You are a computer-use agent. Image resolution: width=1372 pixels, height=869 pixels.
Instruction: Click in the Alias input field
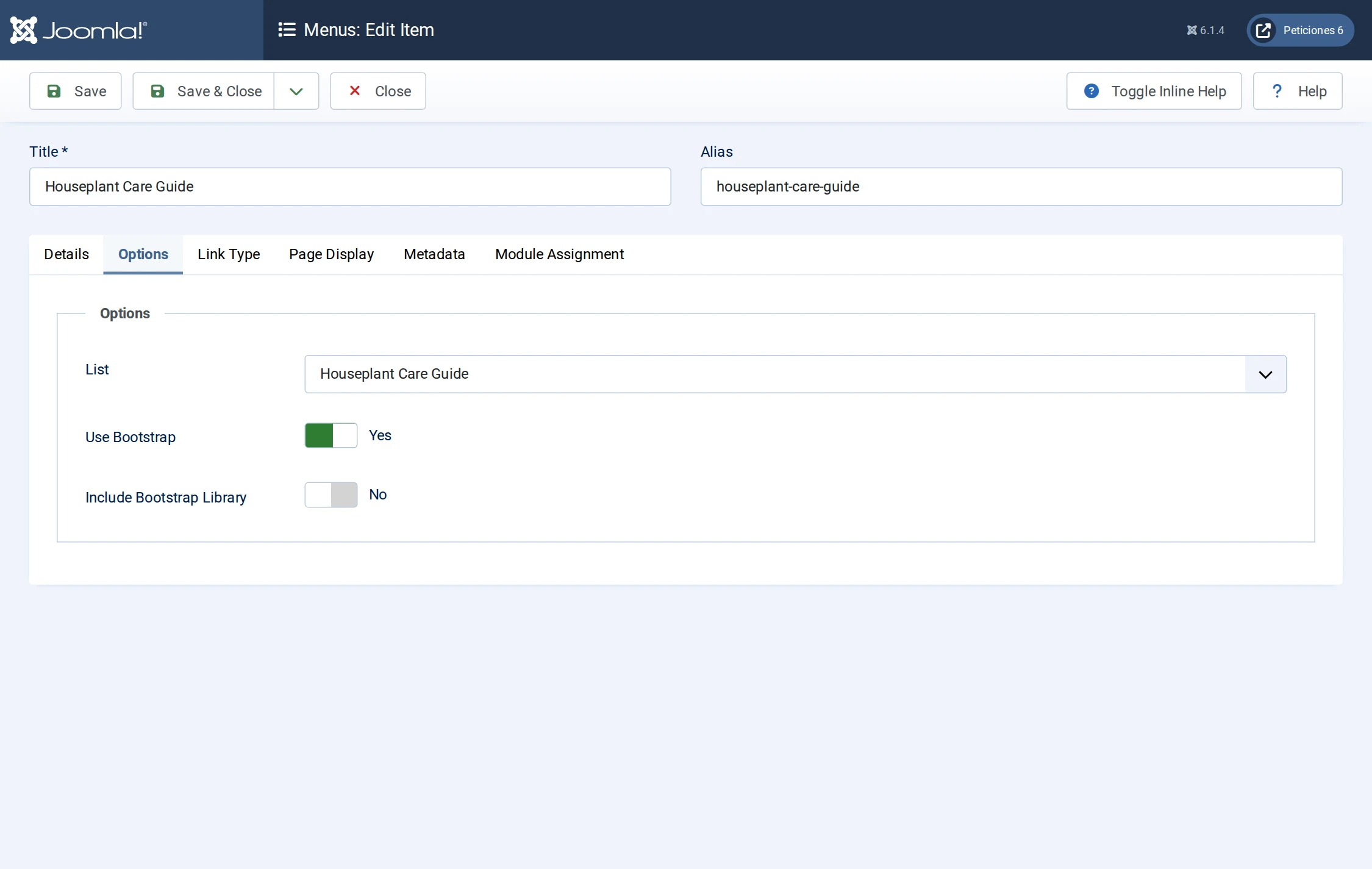point(1021,187)
